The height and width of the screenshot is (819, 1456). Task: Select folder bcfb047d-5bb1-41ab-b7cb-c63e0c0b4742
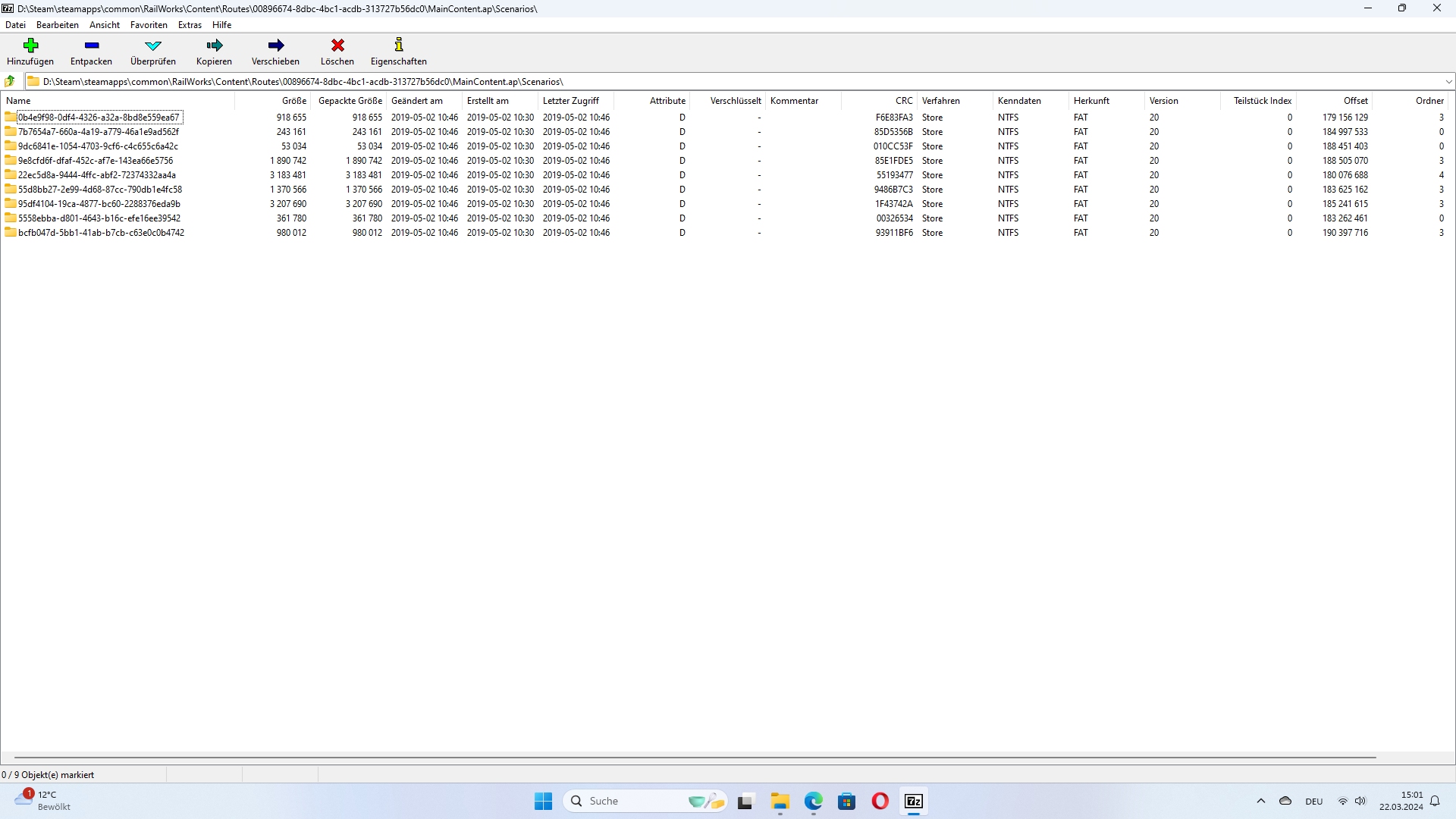[x=101, y=233]
